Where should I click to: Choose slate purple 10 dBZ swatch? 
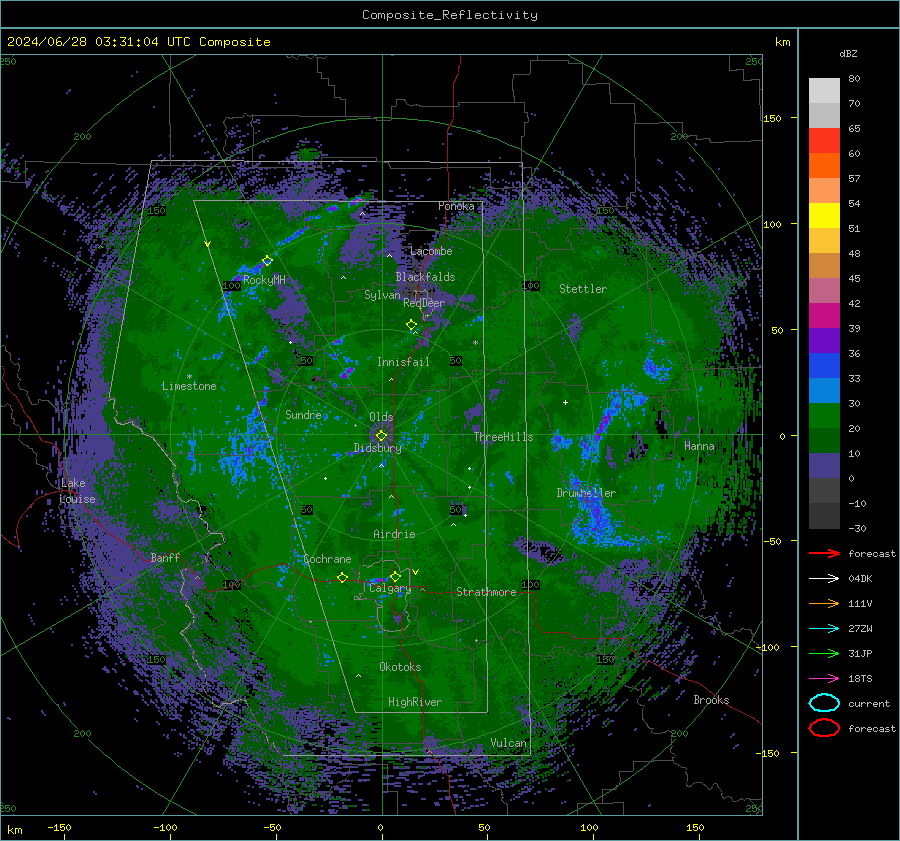pyautogui.click(x=824, y=465)
